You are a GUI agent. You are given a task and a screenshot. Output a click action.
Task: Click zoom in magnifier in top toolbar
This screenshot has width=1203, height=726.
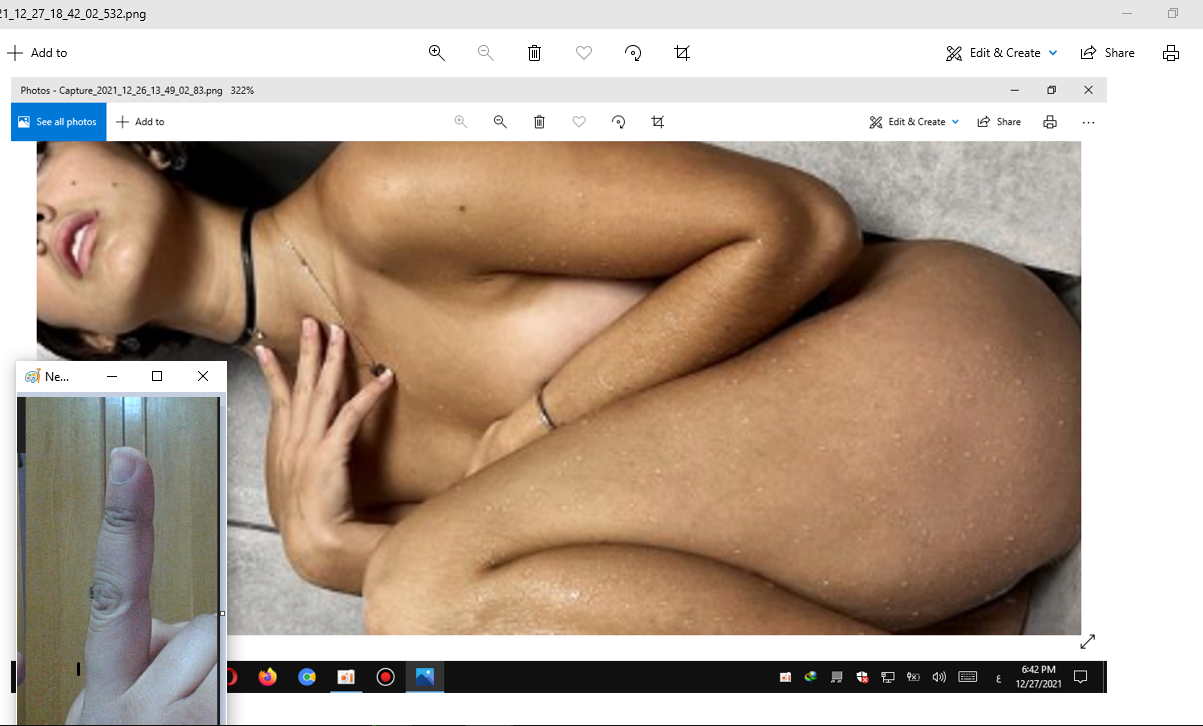pos(436,53)
